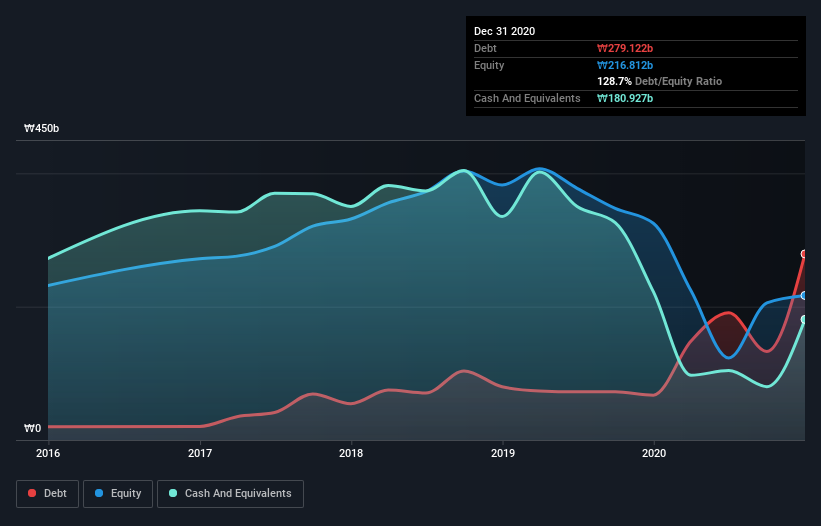Click the Equity row label in tooltip
821x526 pixels.
[489, 65]
